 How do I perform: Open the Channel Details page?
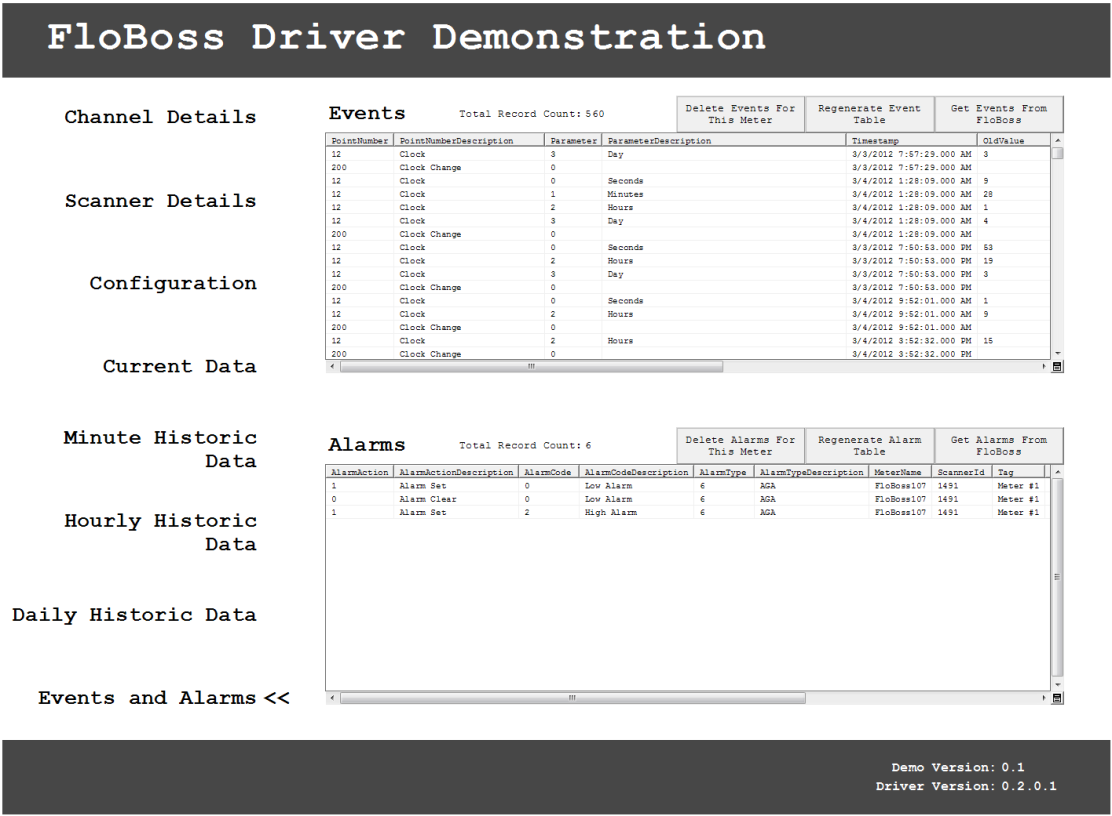pos(160,117)
